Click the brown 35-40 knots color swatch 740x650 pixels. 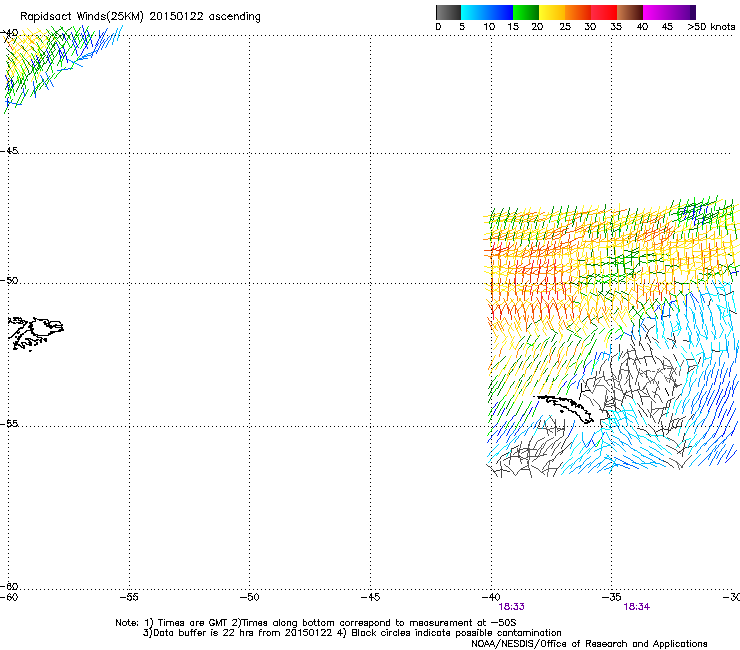pyautogui.click(x=630, y=12)
